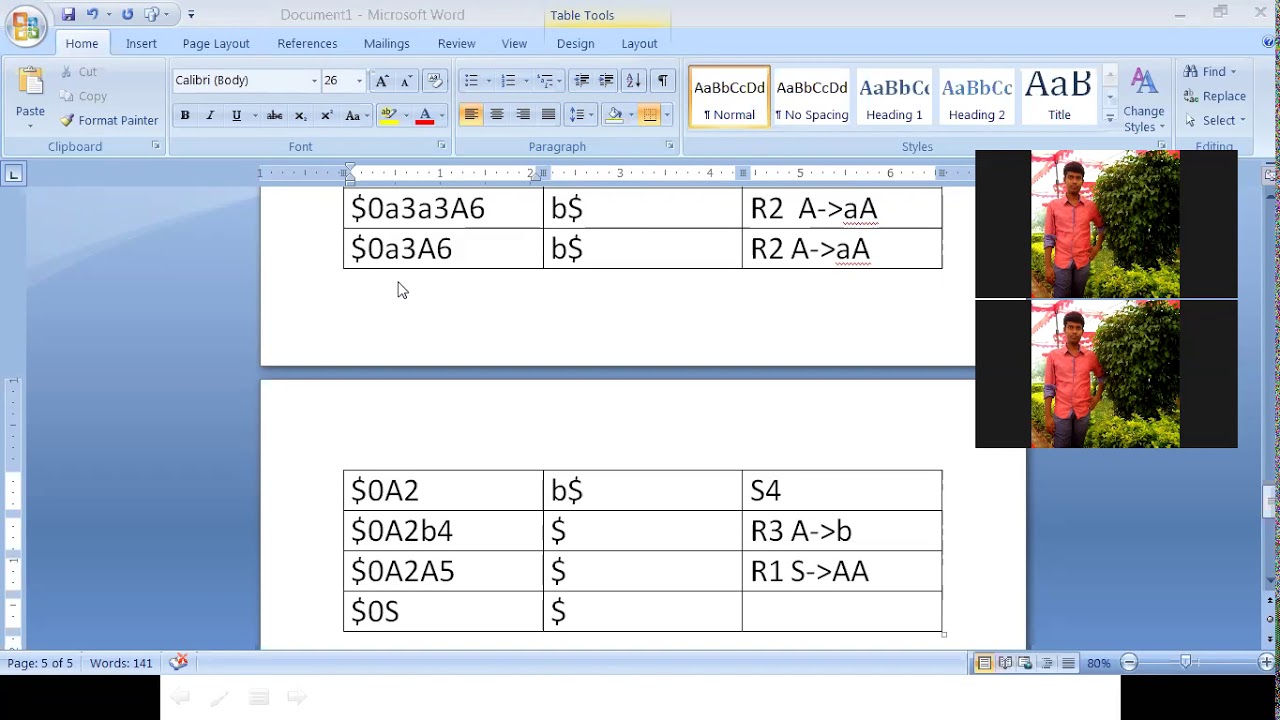Open Microsoft Office Word Help
1280x720 pixels.
(x=1270, y=43)
